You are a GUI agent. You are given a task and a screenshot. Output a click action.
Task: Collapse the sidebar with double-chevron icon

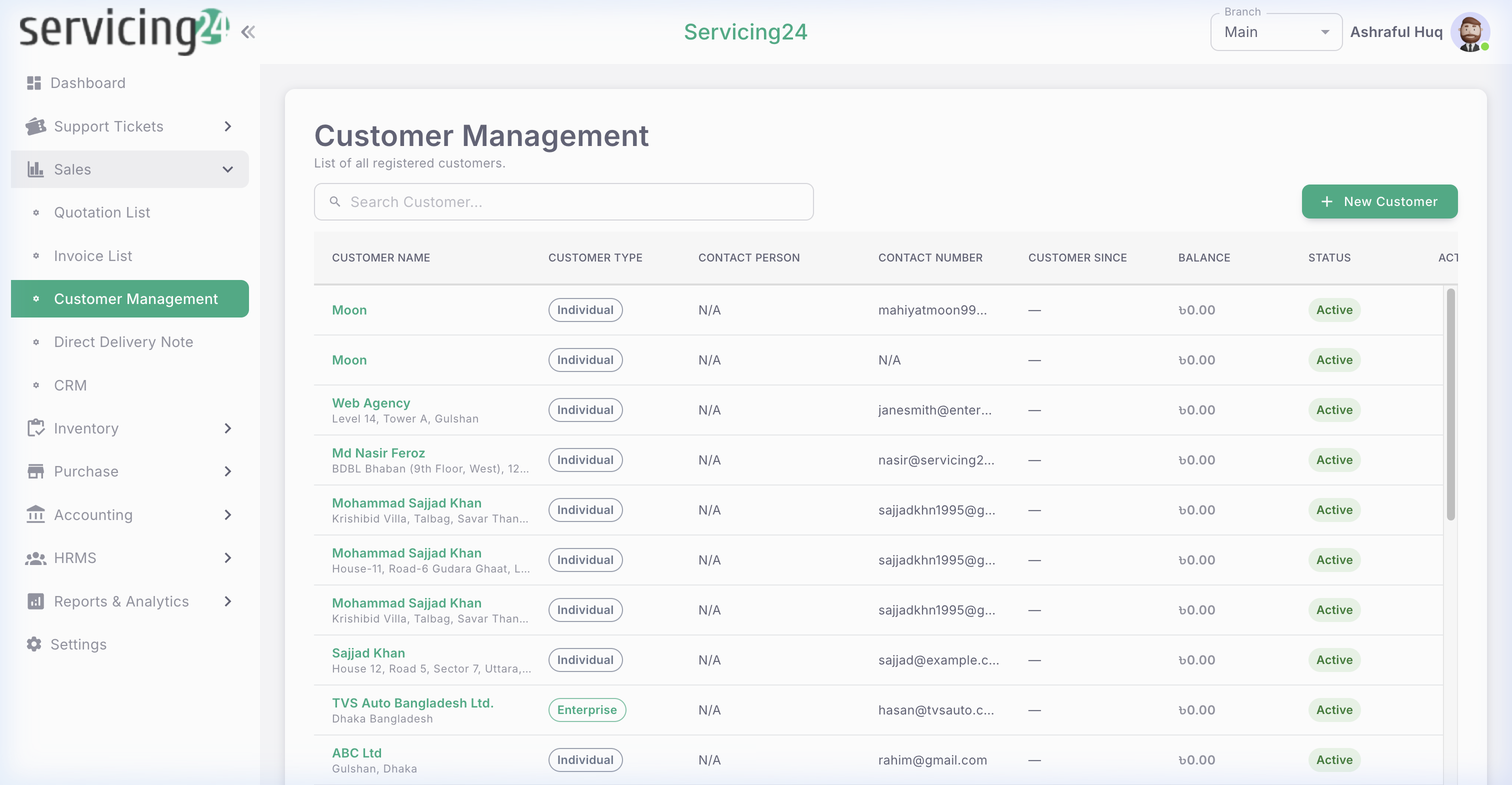tap(247, 31)
